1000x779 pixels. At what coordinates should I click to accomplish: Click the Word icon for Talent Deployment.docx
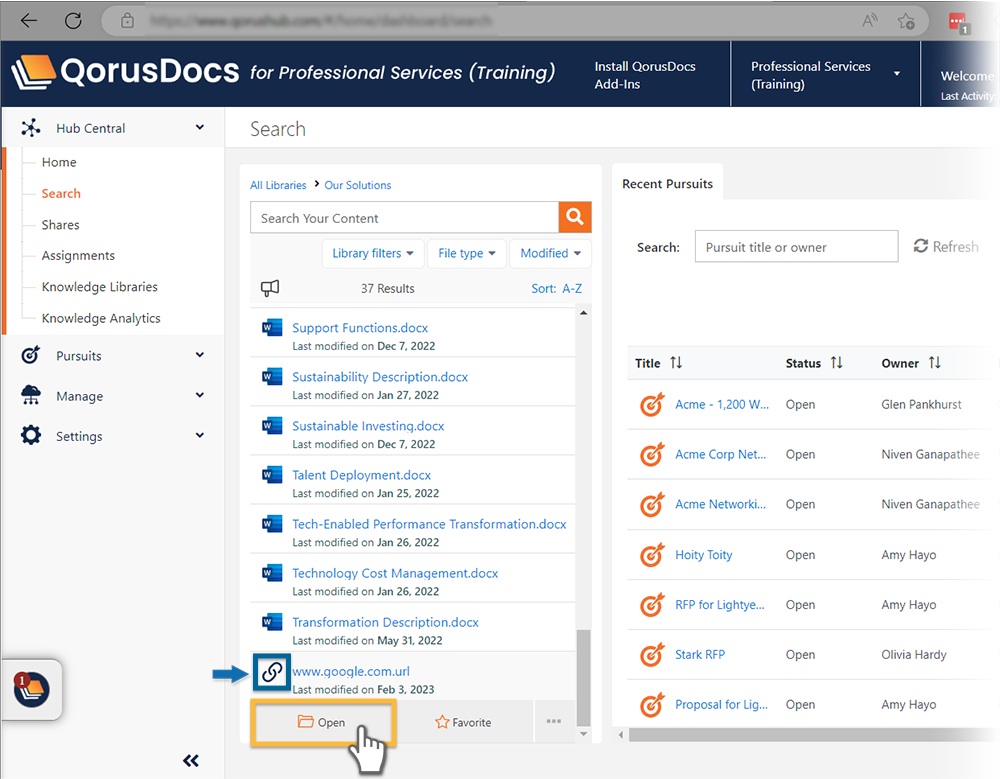(272, 475)
